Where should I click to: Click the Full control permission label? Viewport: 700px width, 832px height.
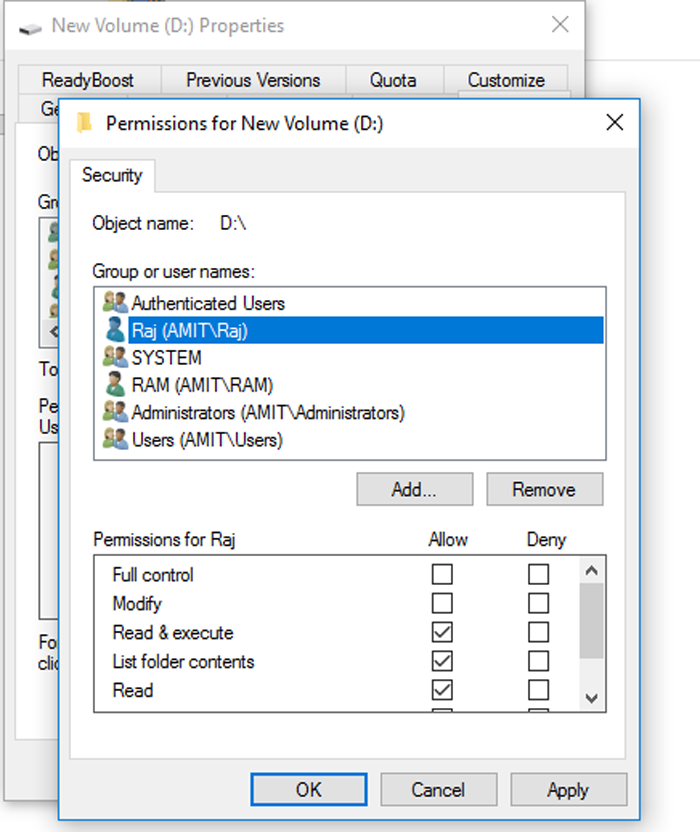pyautogui.click(x=153, y=575)
